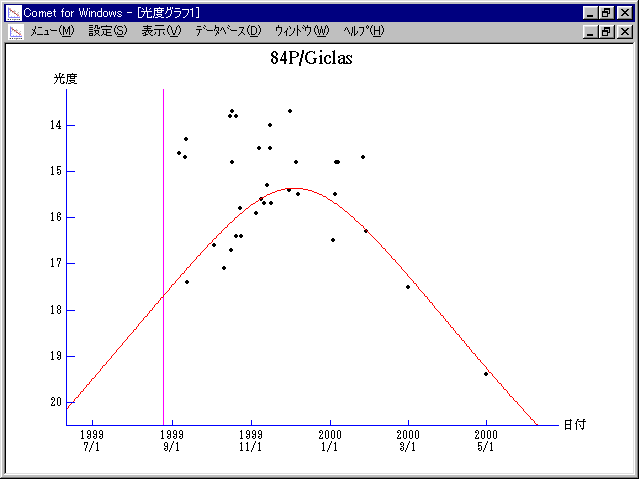
Task: Click the Comet app icon in title bar
Action: [x=14, y=13]
